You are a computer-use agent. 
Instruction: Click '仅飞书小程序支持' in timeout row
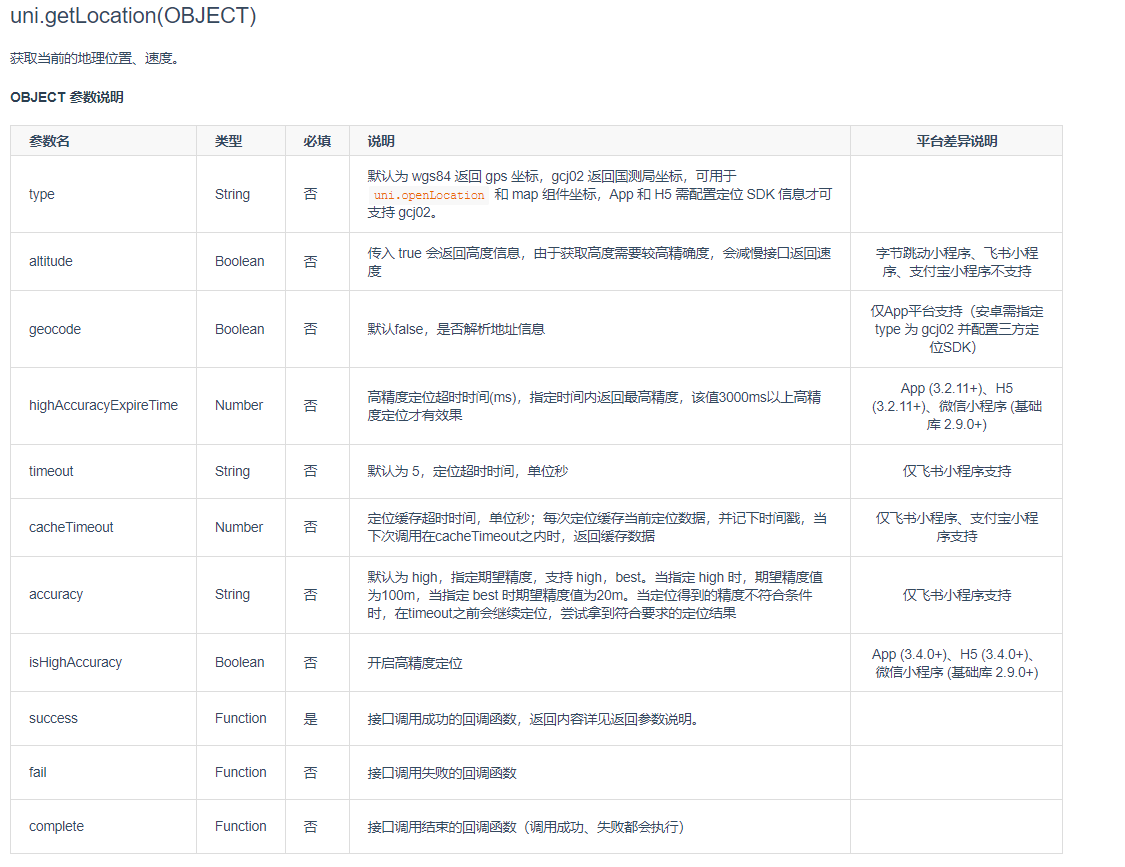956,471
